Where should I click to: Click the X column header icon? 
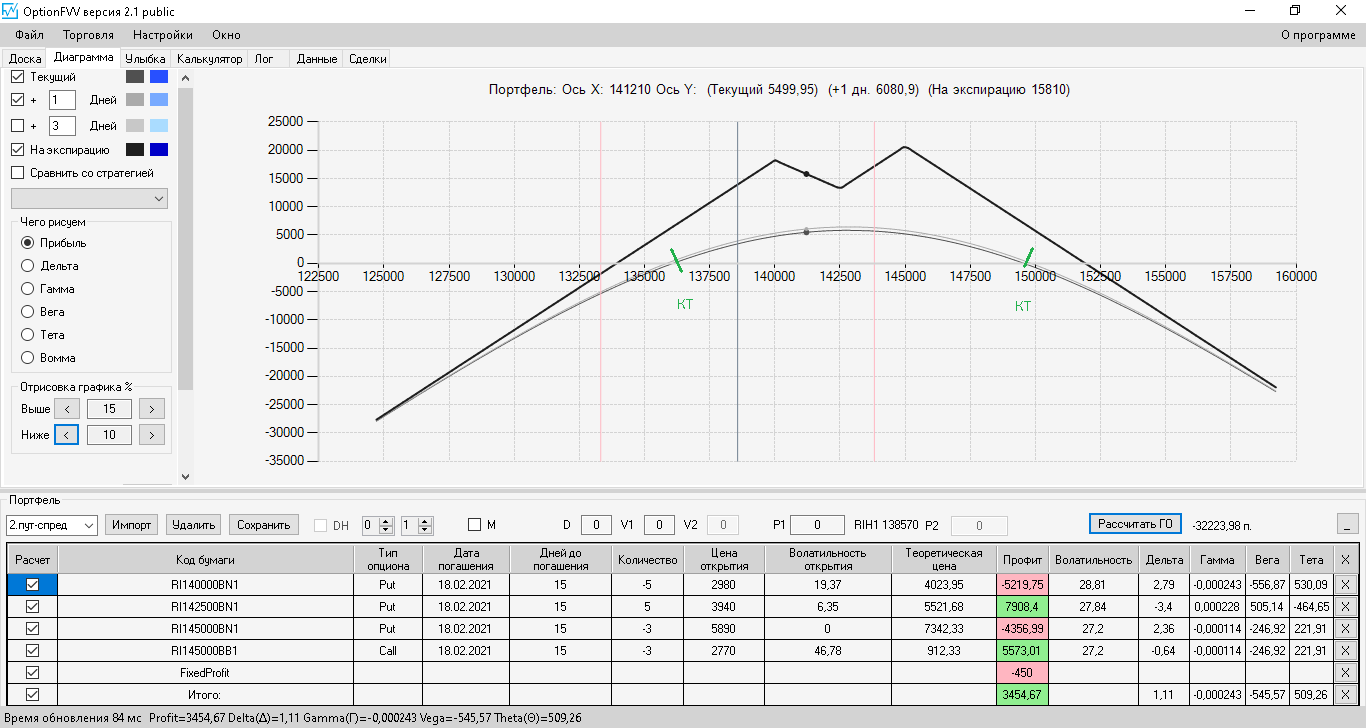click(x=1344, y=560)
